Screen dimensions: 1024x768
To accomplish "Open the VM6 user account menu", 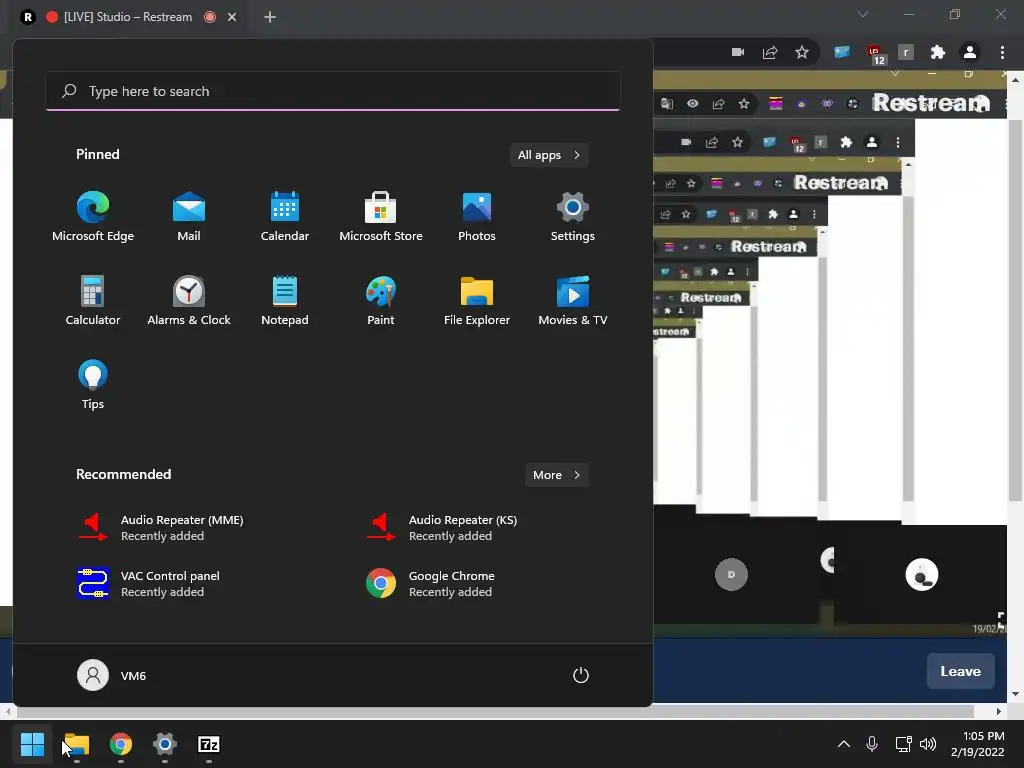I will click(112, 675).
